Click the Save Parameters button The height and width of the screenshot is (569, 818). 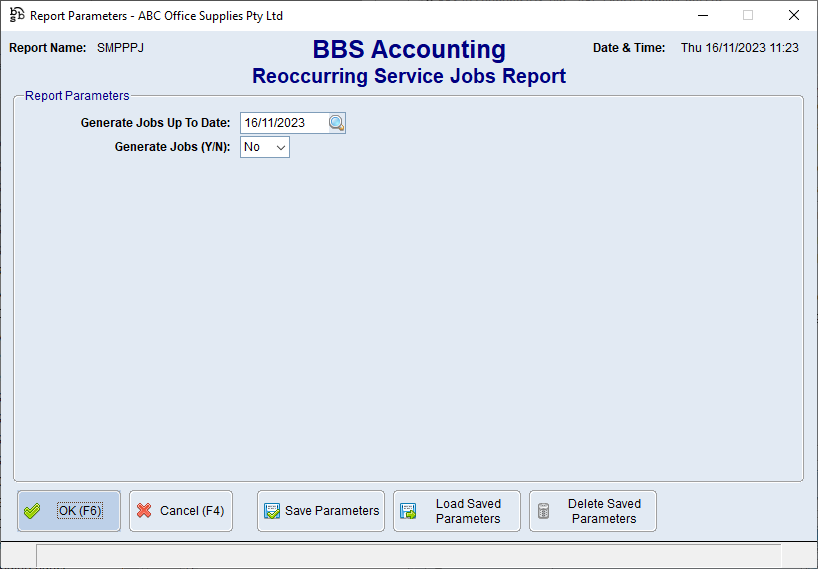(x=321, y=511)
